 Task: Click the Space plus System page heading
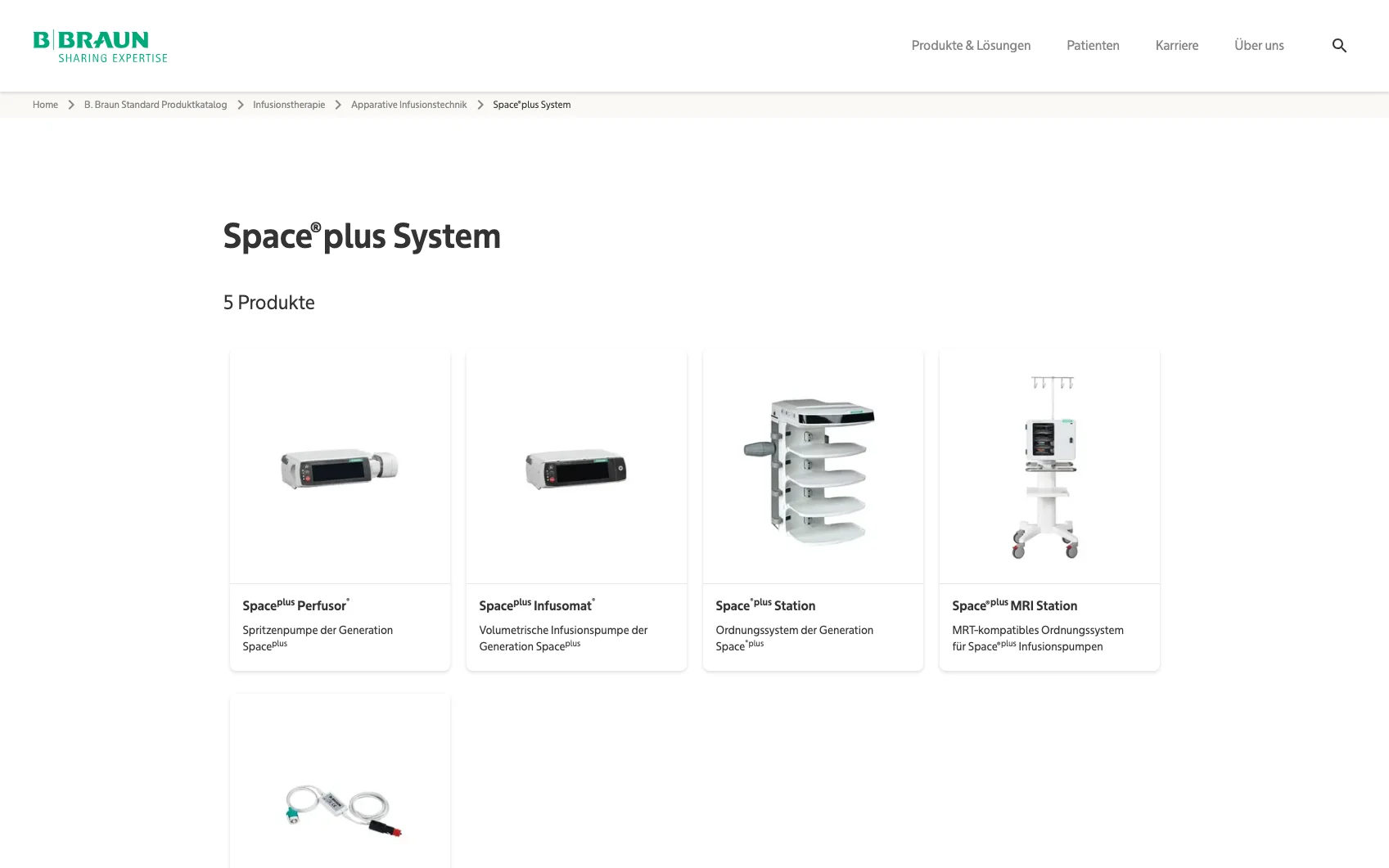(x=362, y=236)
